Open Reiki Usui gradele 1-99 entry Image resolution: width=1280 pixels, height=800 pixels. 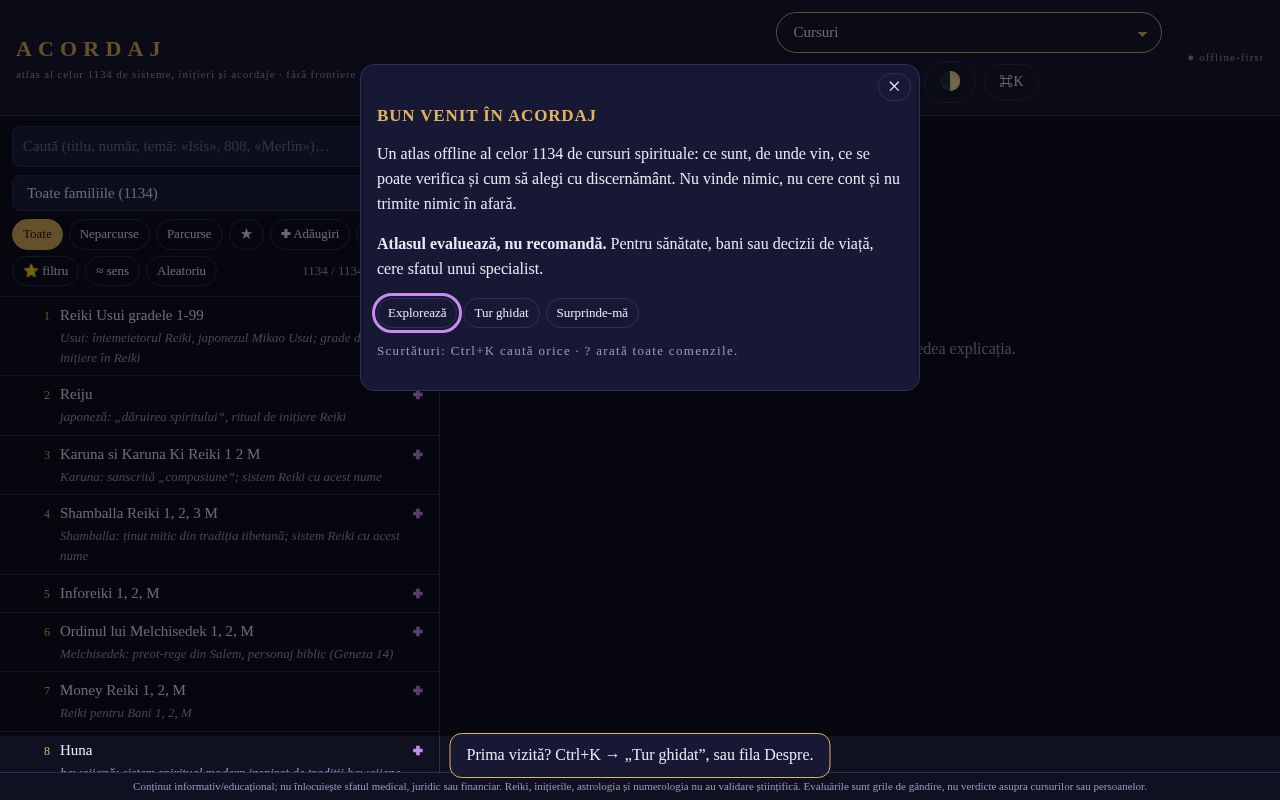[x=219, y=336]
